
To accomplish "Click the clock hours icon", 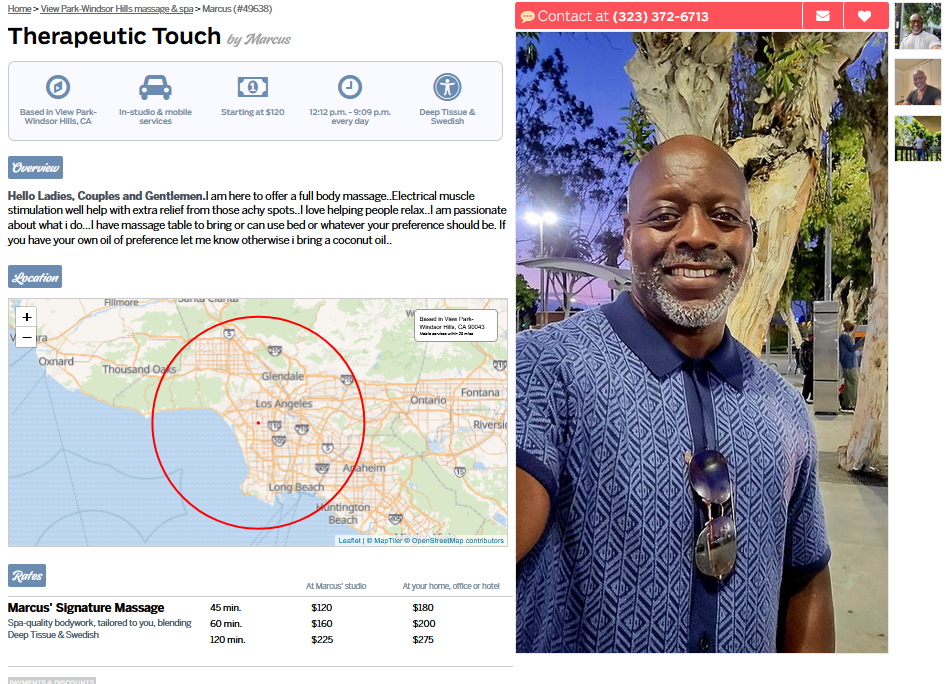I will (350, 87).
